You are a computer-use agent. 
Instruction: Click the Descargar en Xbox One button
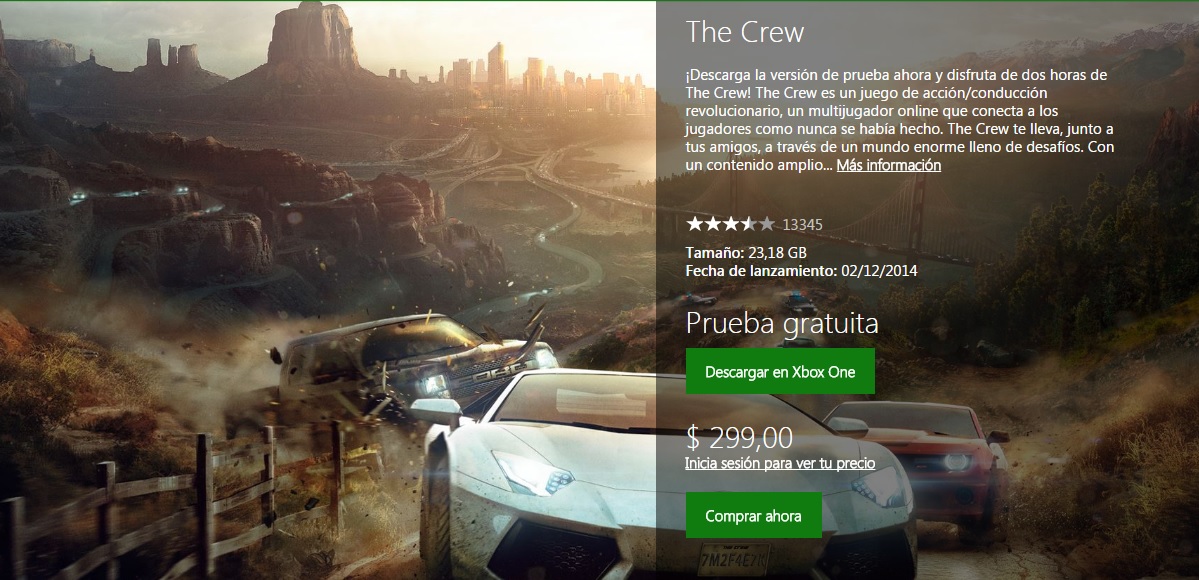[780, 371]
